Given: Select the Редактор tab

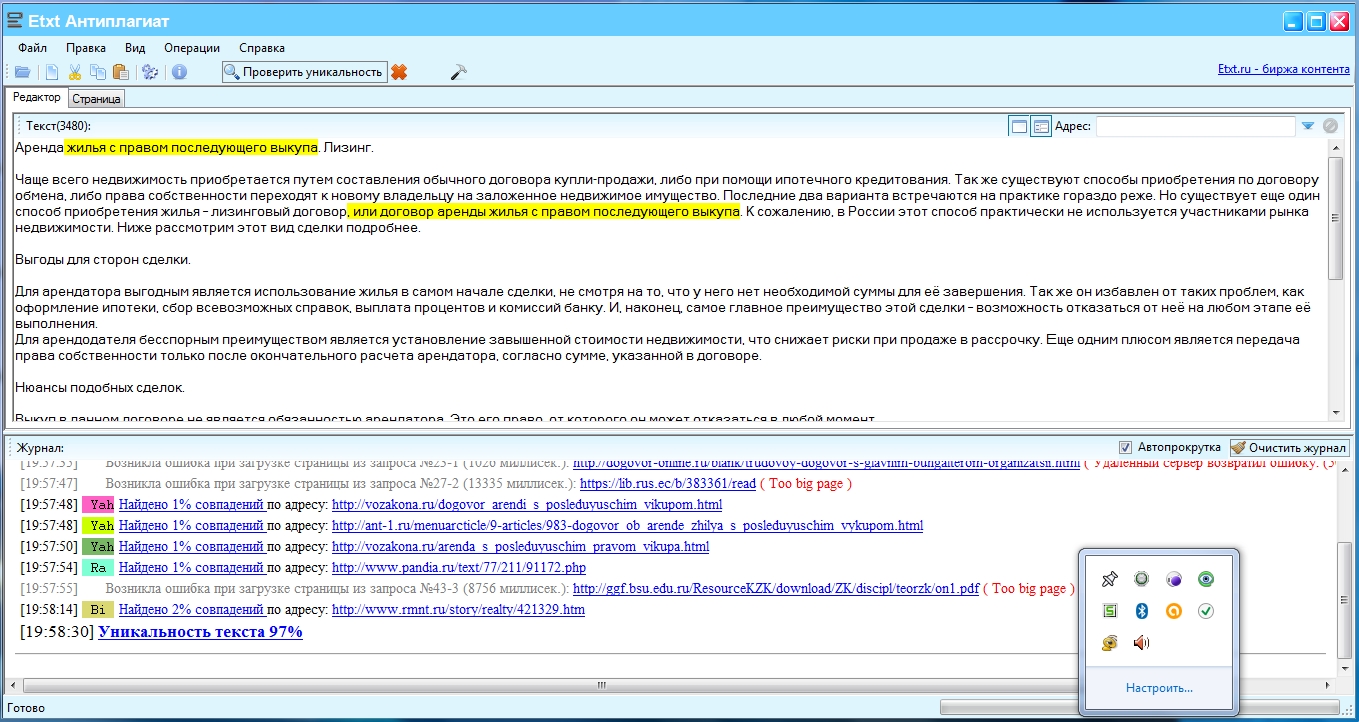Looking at the screenshot, I should coord(37,98).
